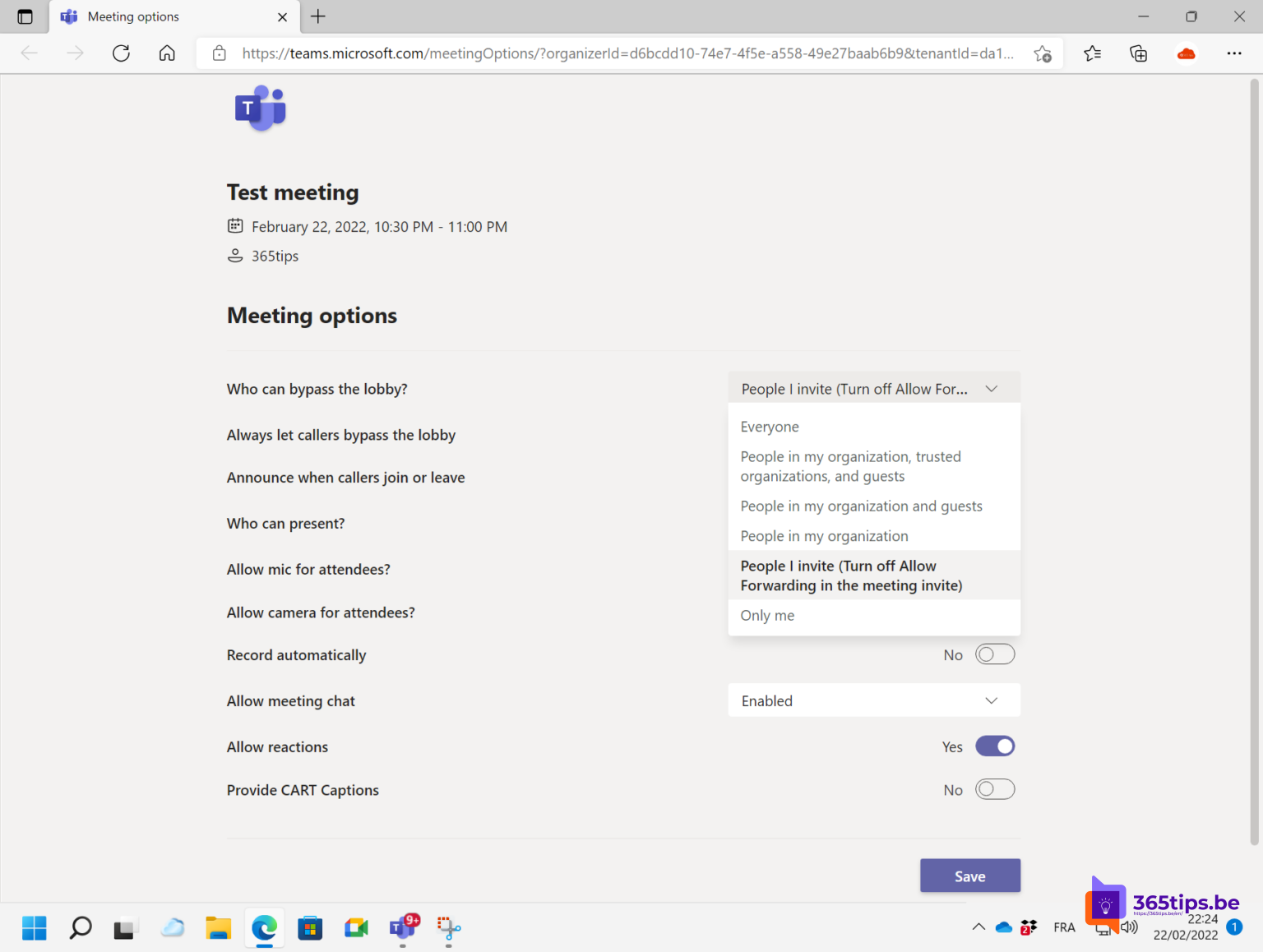The width and height of the screenshot is (1263, 952).
Task: Click the favorites star in the address bar
Action: (x=1043, y=53)
